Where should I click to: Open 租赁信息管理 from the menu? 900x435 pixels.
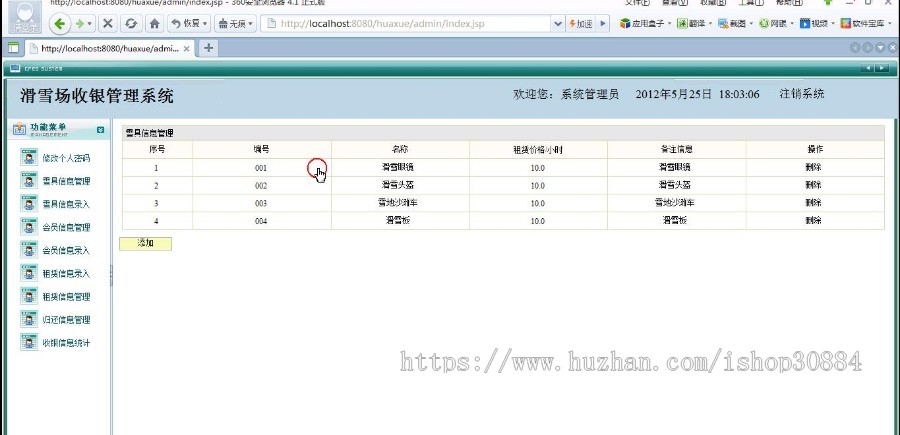coord(66,297)
